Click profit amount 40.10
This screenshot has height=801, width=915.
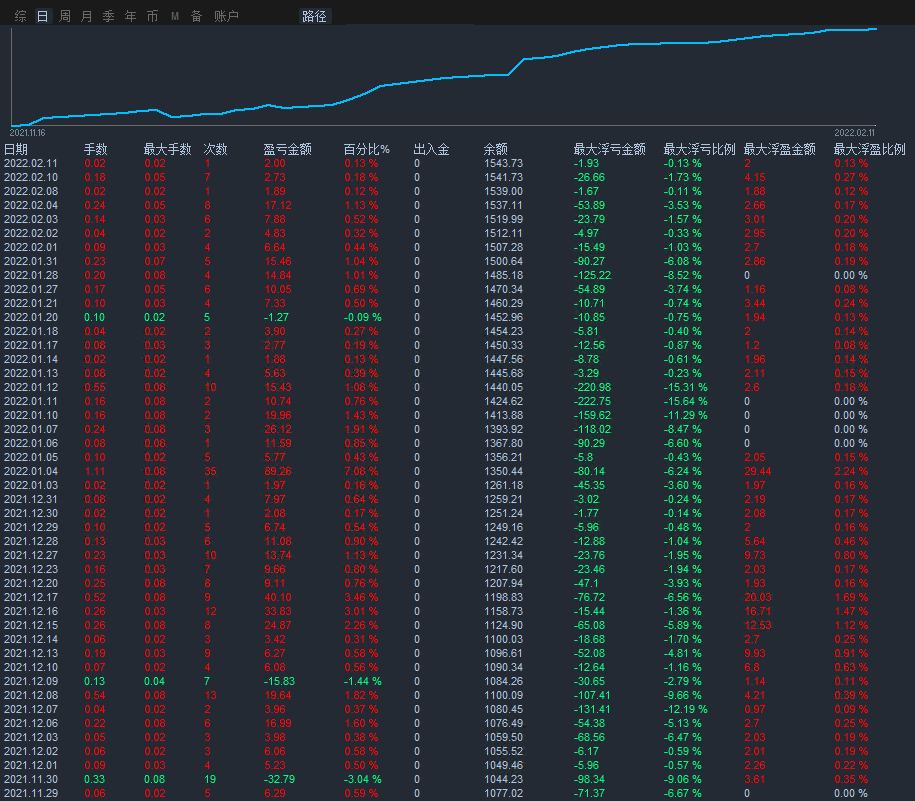[278, 597]
